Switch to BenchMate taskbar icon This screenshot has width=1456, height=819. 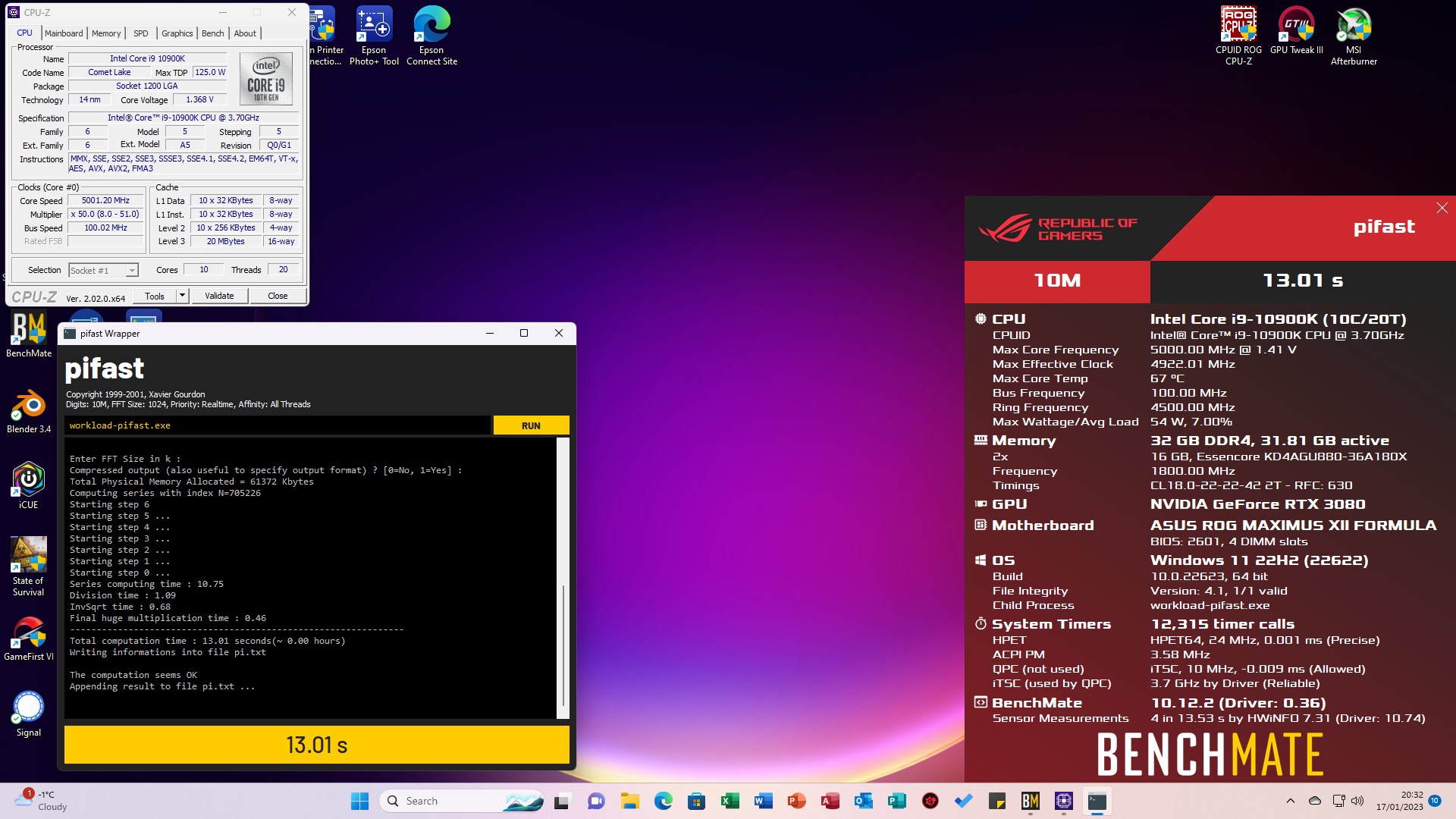[1030, 801]
